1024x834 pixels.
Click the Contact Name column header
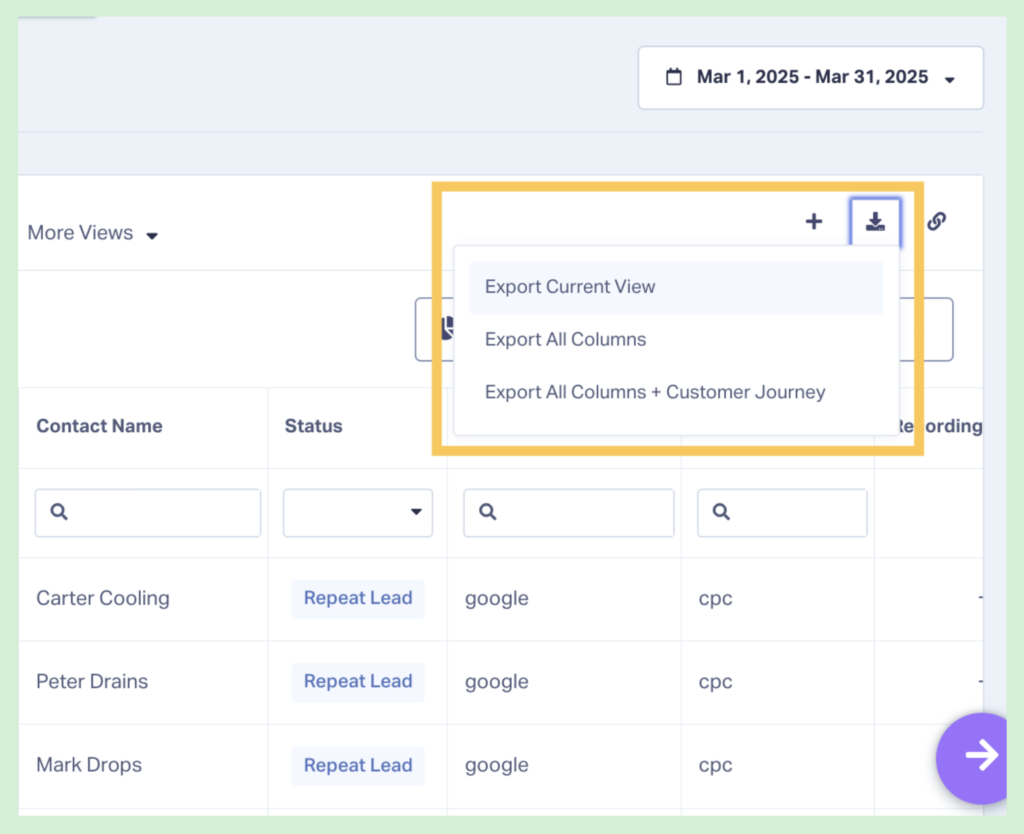pyautogui.click(x=99, y=426)
